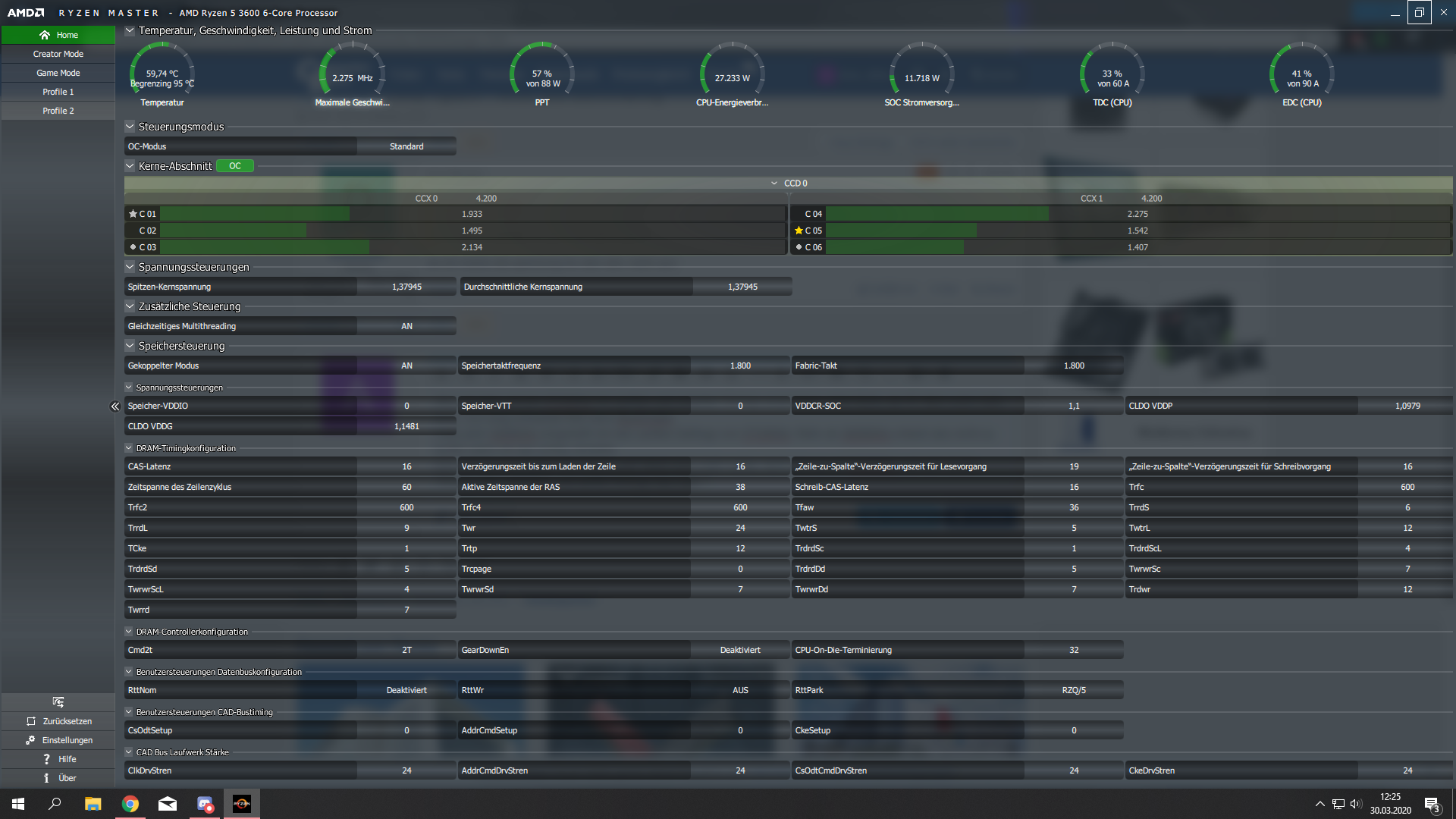Collapse the Spannungssteuerungen main section

(x=130, y=267)
